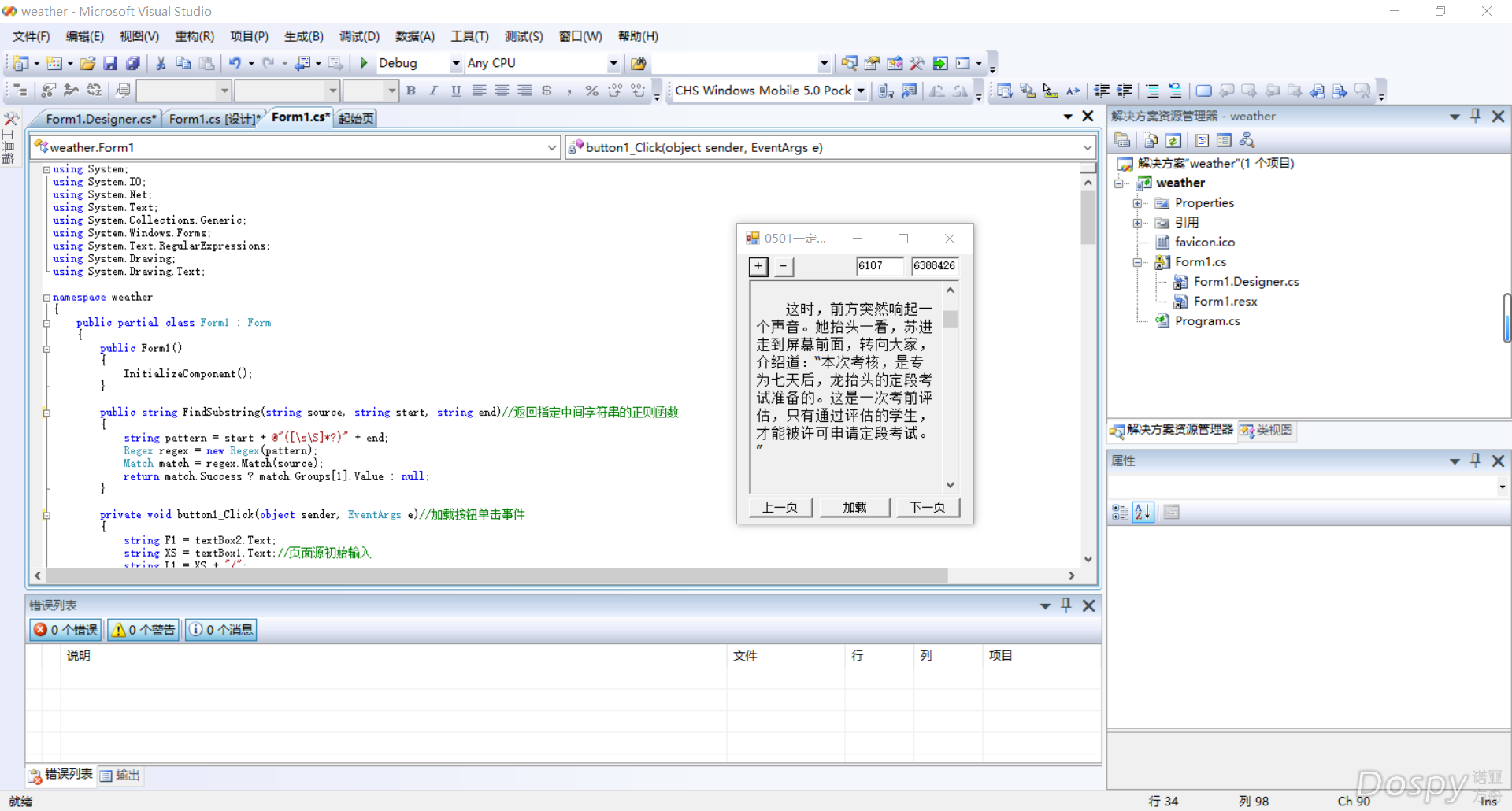Toggle auto-hide pin on the Error List panel
The image size is (1512, 811).
coord(1066,605)
